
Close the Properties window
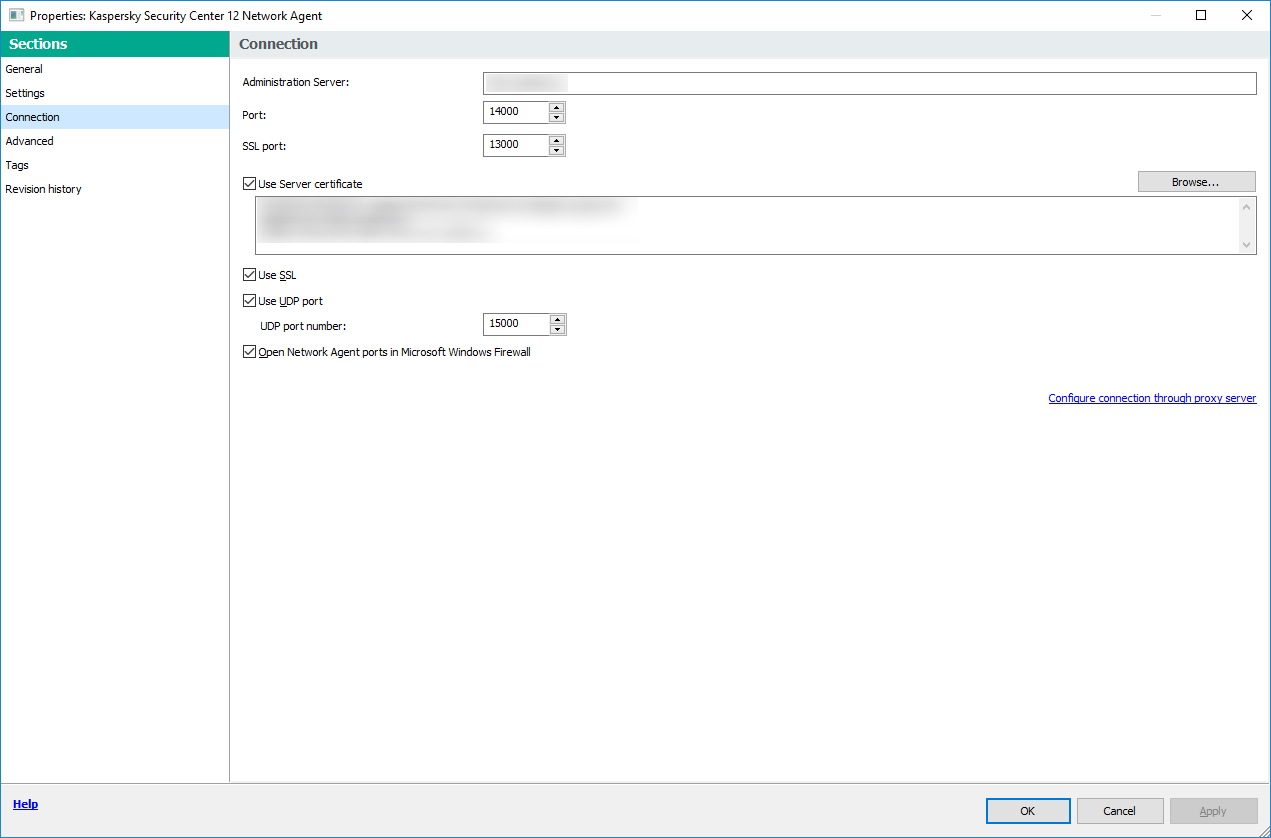[x=1247, y=15]
